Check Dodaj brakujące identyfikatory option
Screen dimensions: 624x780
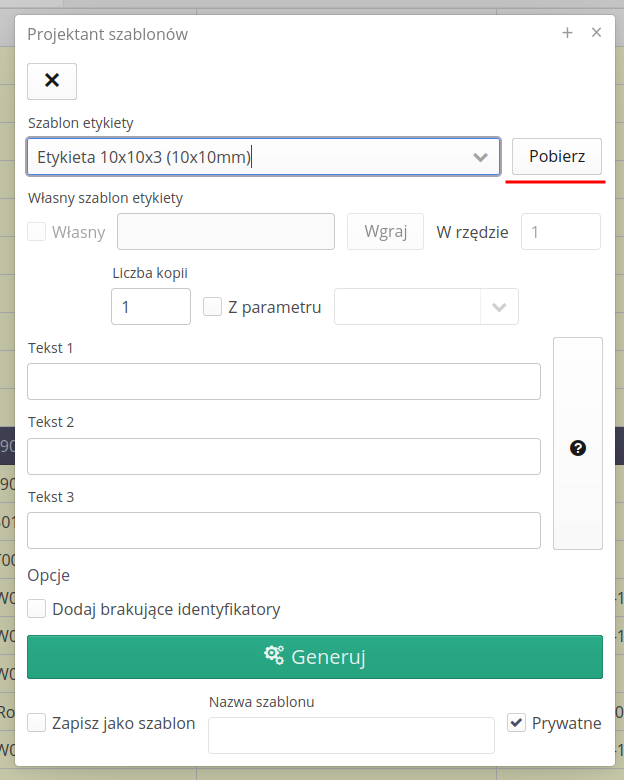tap(37, 609)
